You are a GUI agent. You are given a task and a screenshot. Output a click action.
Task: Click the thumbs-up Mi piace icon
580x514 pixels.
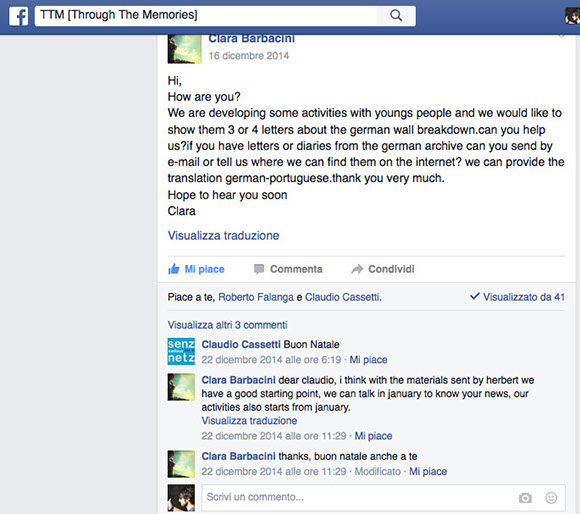pyautogui.click(x=173, y=269)
